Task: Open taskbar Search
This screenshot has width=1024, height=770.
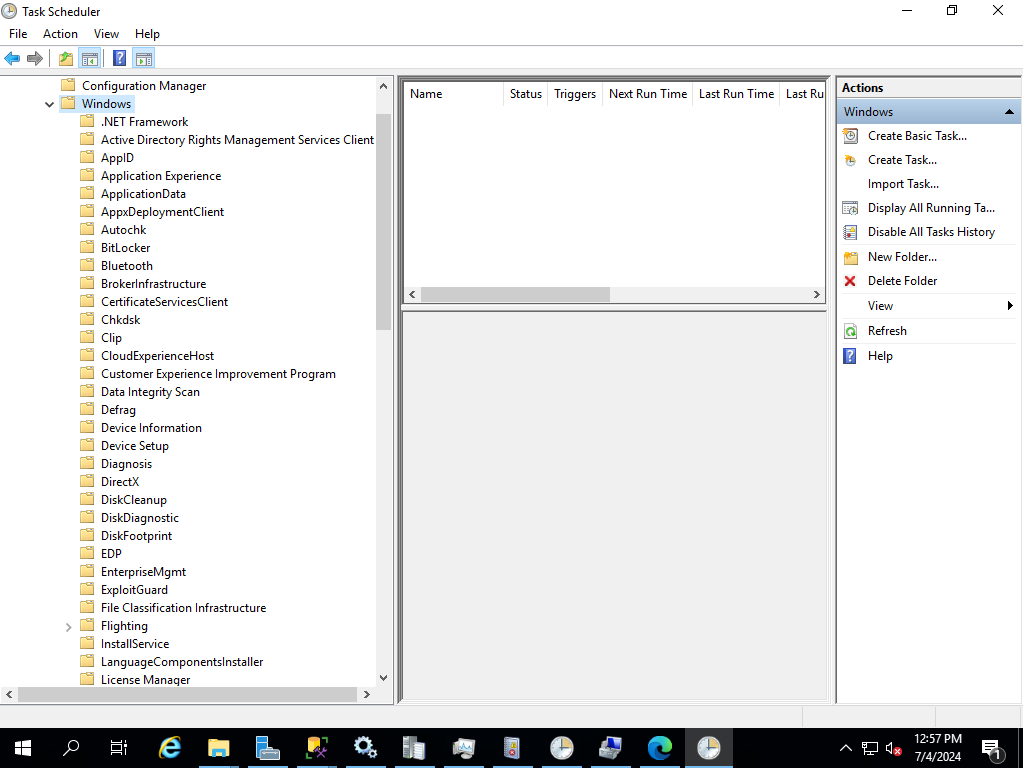Action: tap(71, 748)
